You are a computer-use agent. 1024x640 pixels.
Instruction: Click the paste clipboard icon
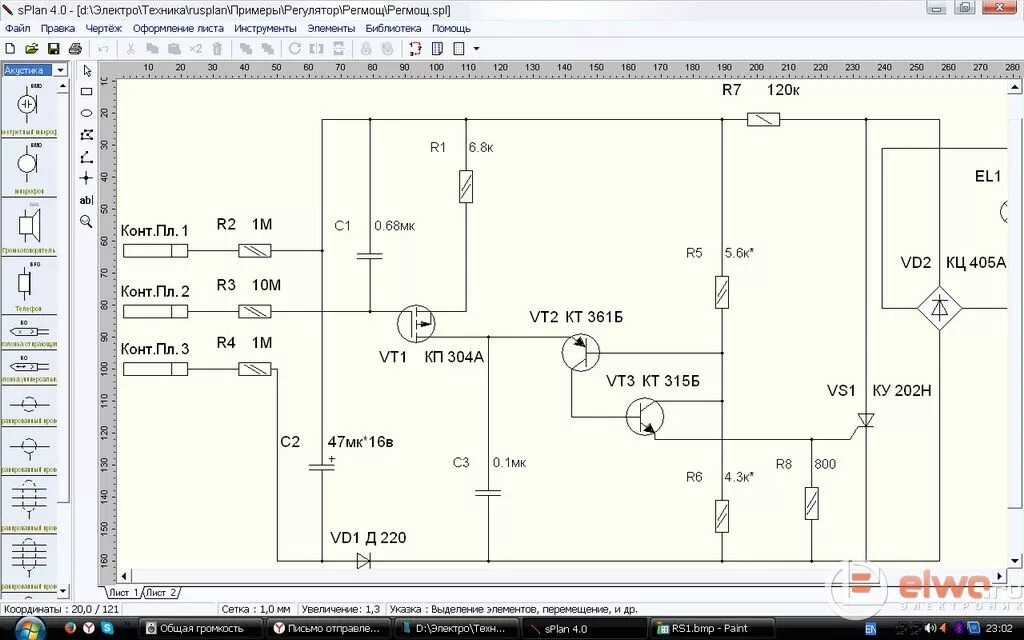(x=174, y=48)
